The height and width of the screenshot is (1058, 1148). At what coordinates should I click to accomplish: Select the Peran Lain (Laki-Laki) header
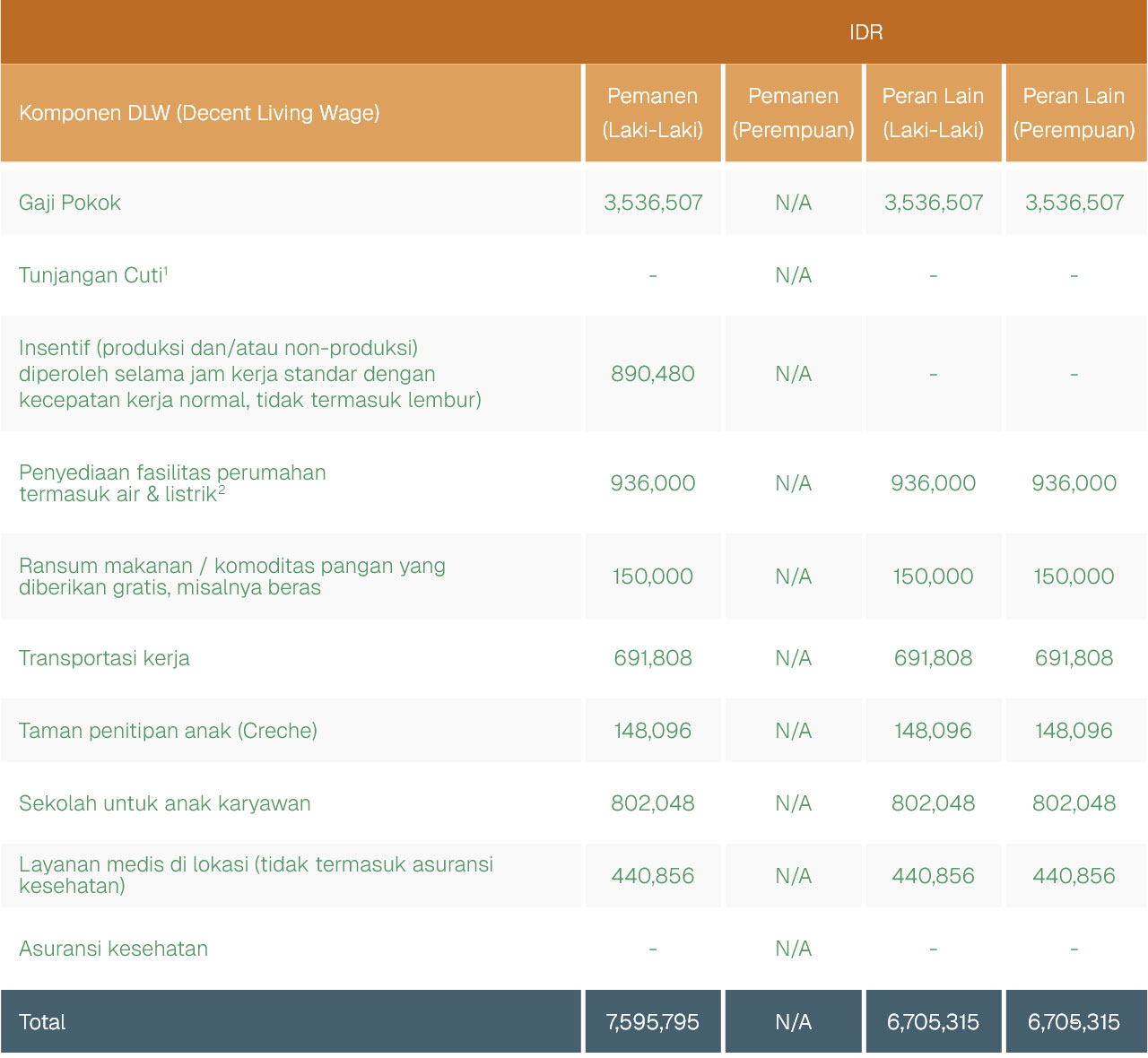click(x=933, y=113)
